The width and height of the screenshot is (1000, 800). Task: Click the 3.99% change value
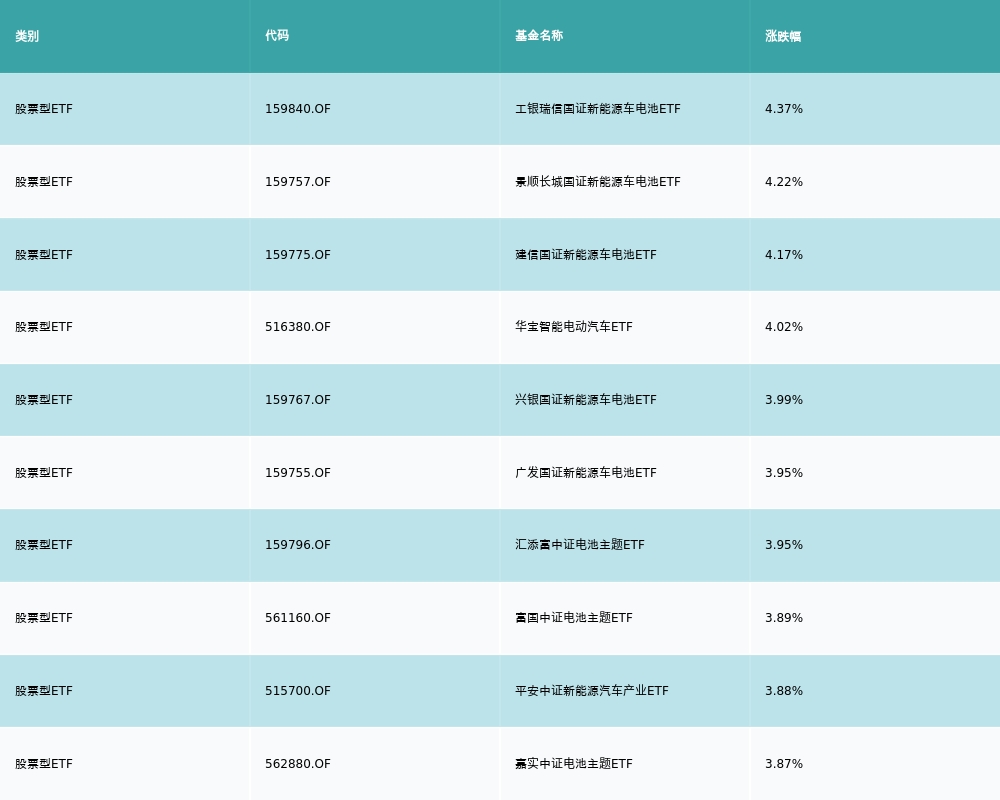[x=784, y=400]
